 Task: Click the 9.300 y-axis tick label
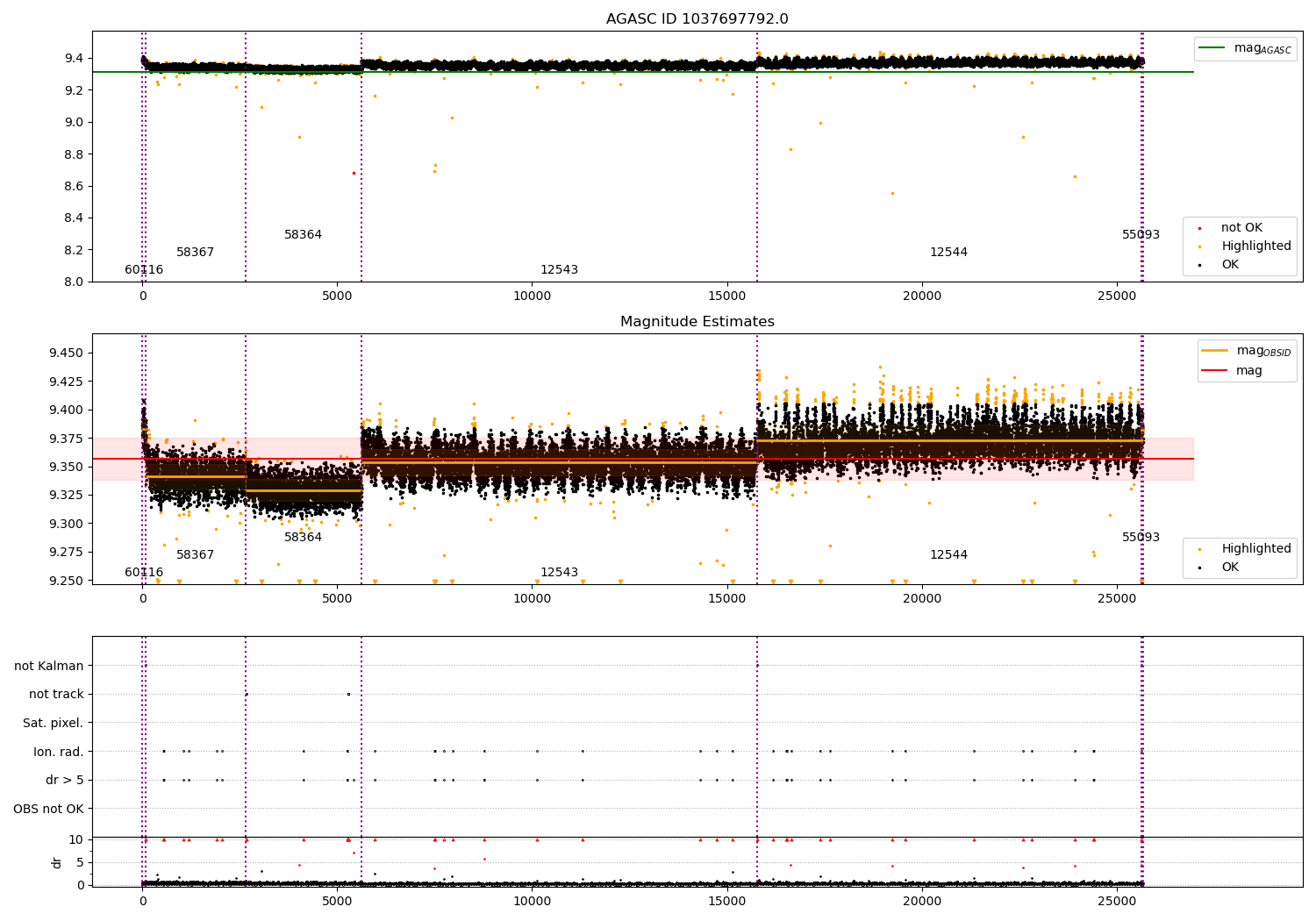[66, 524]
